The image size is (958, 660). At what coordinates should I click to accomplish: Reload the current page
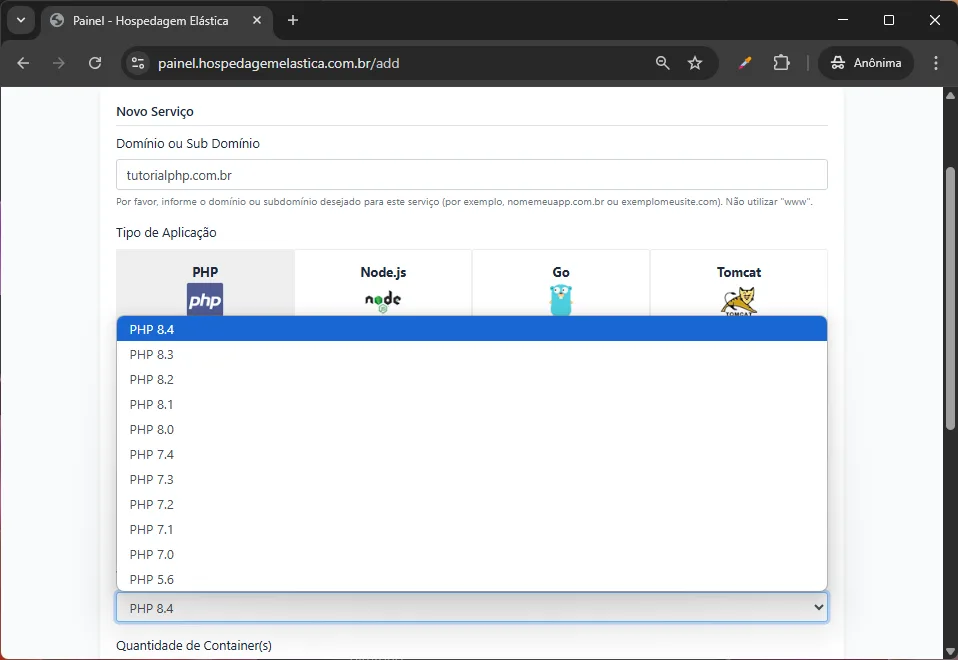[x=95, y=63]
